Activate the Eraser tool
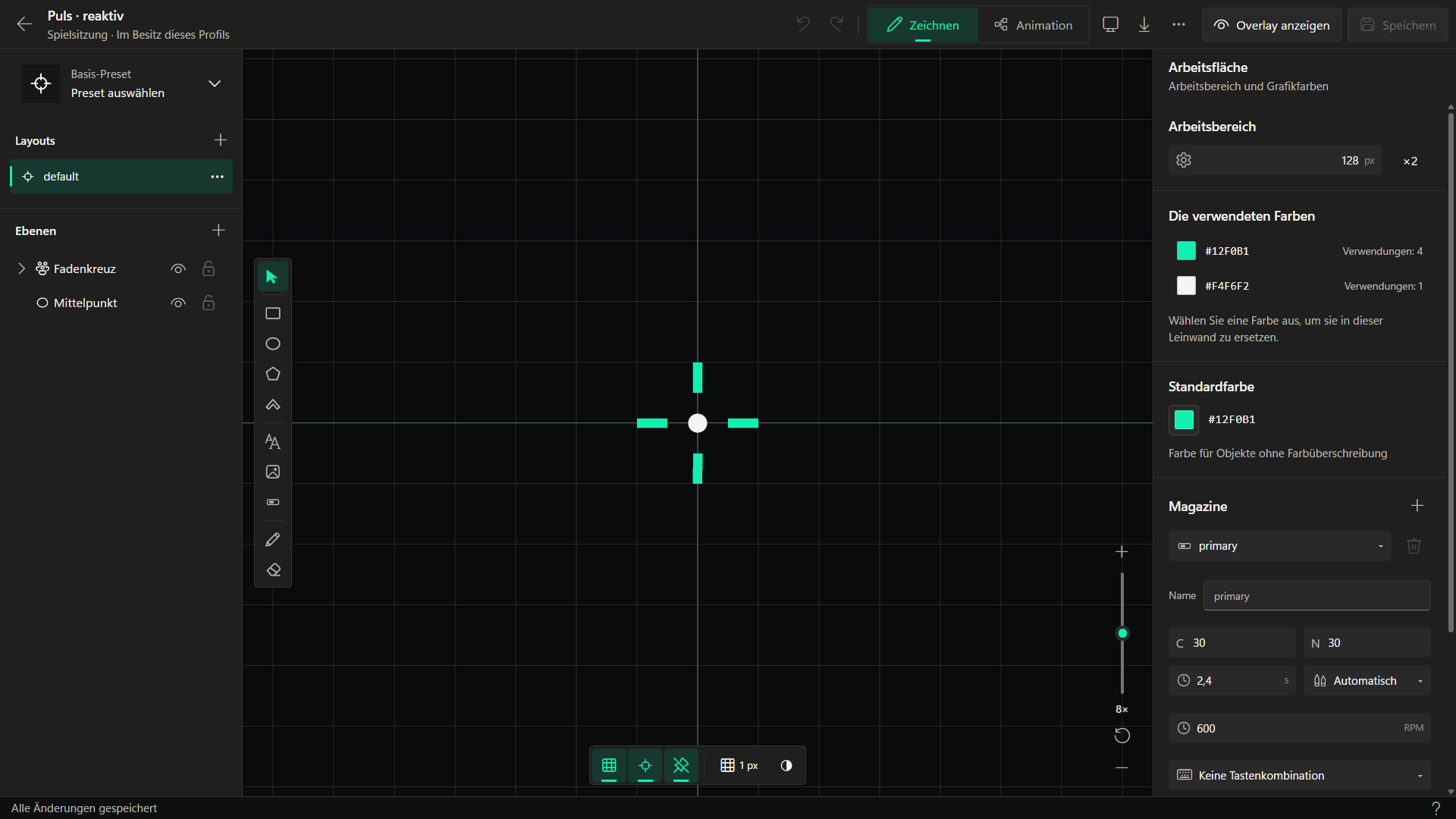 pyautogui.click(x=273, y=570)
